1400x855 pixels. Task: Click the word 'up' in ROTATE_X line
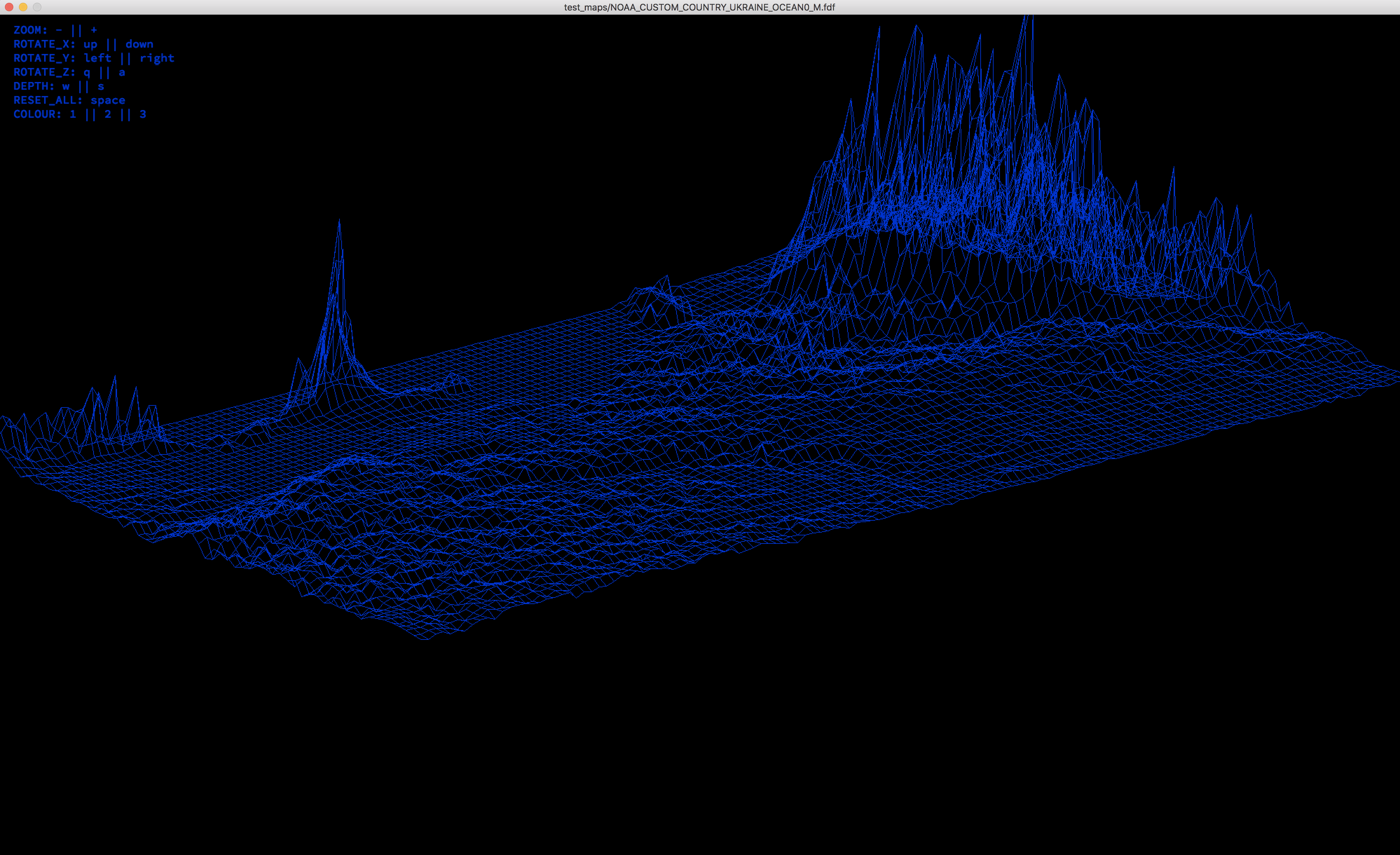[x=90, y=44]
